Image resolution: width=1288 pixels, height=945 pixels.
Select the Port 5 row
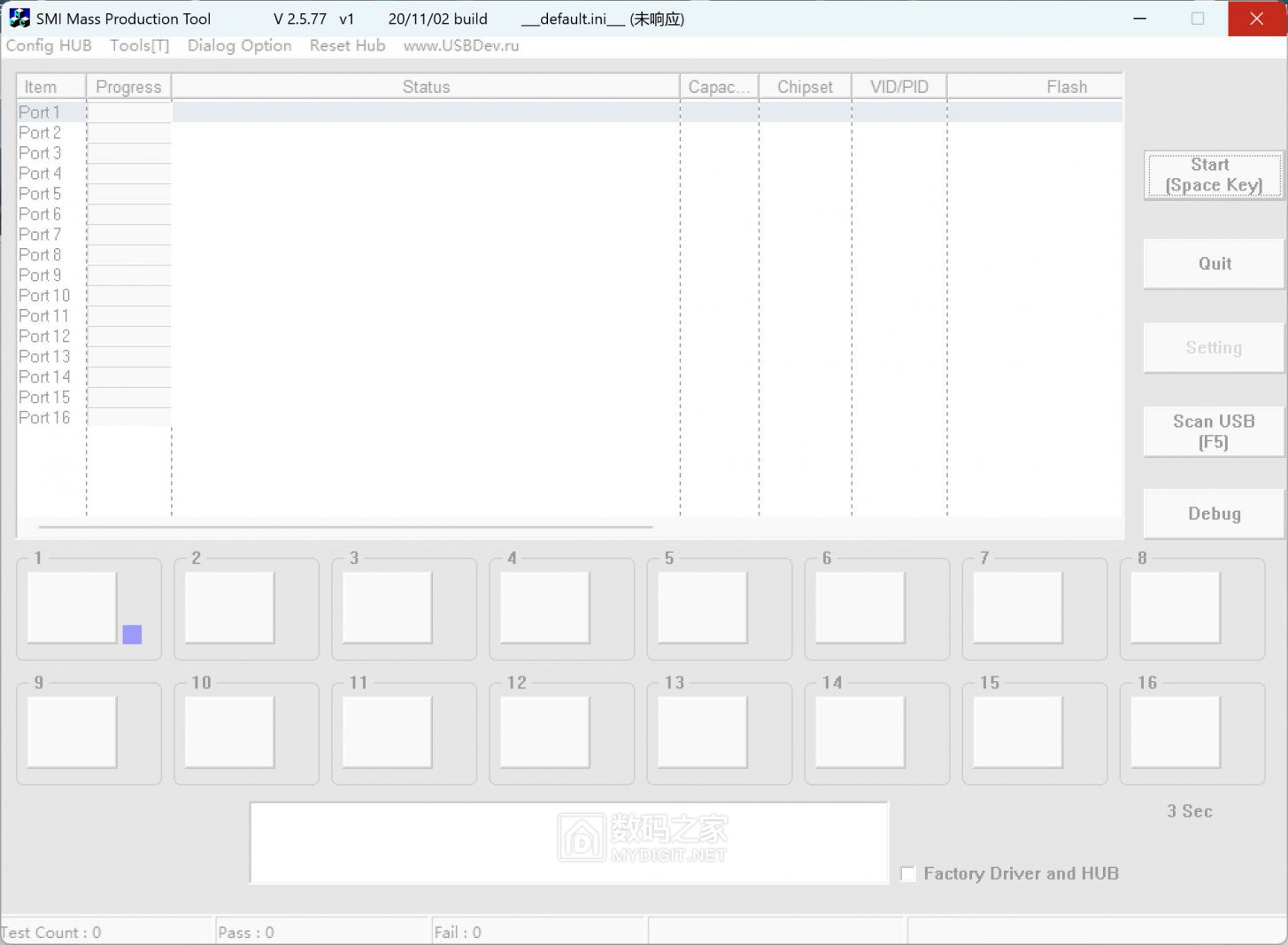(569, 194)
